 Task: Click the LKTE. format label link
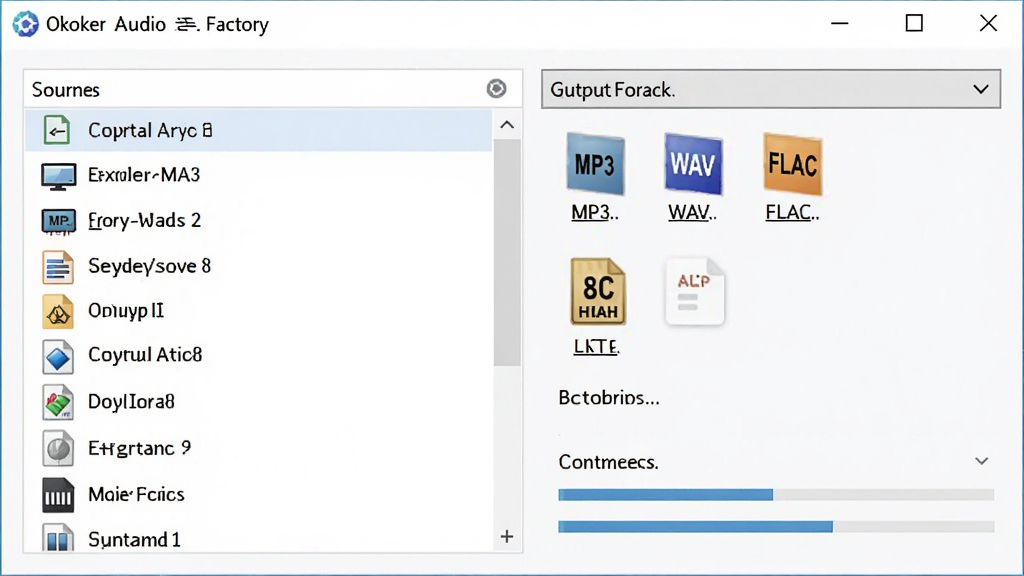point(596,347)
